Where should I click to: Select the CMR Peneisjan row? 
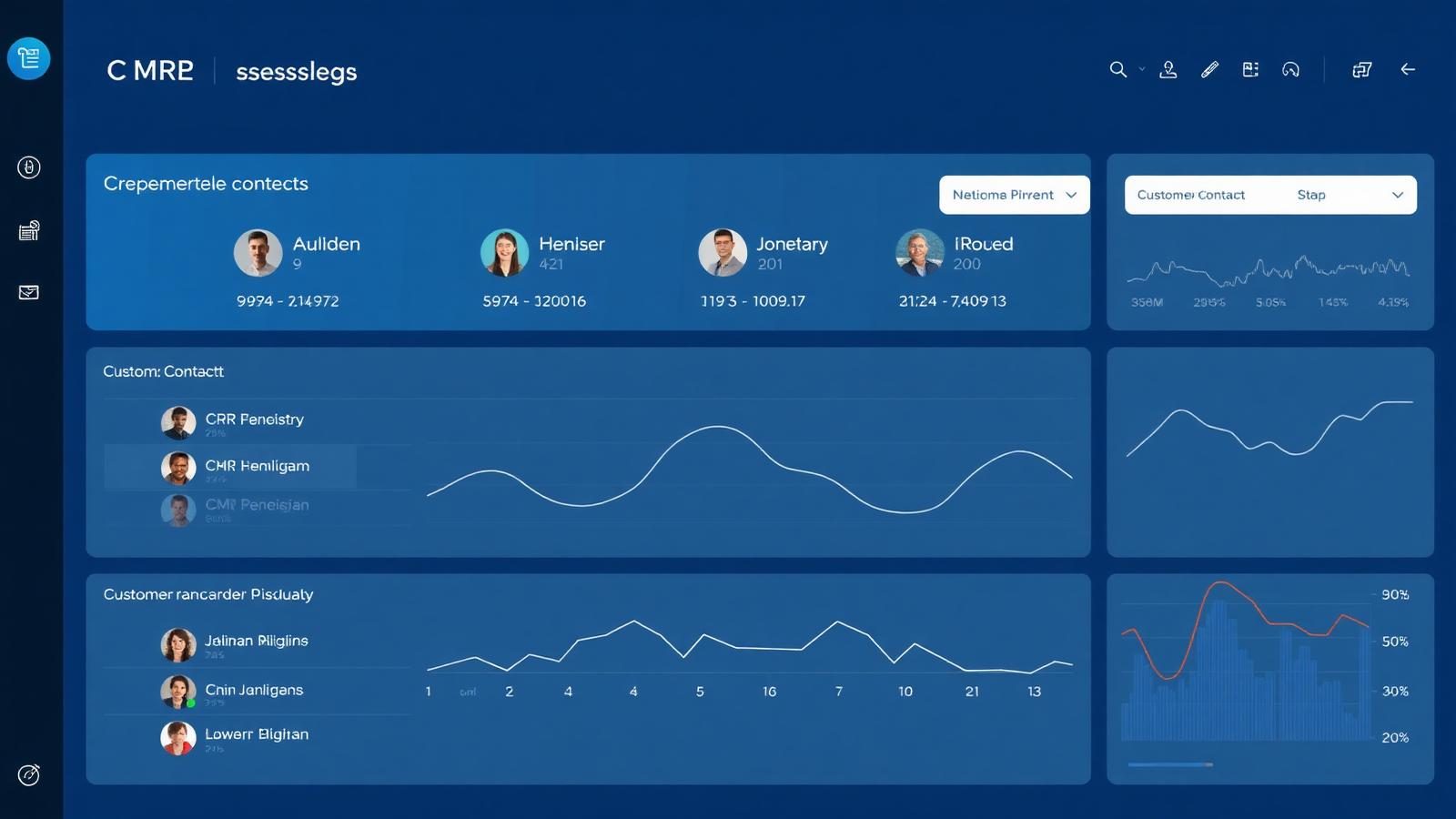point(257,509)
